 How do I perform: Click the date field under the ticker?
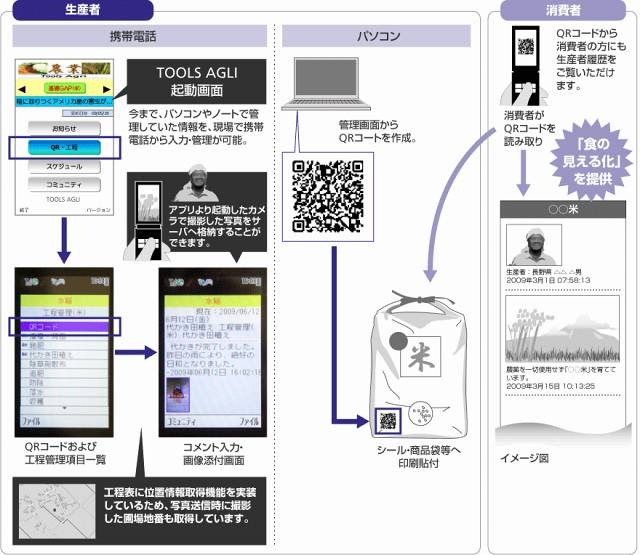pyautogui.click(x=87, y=113)
